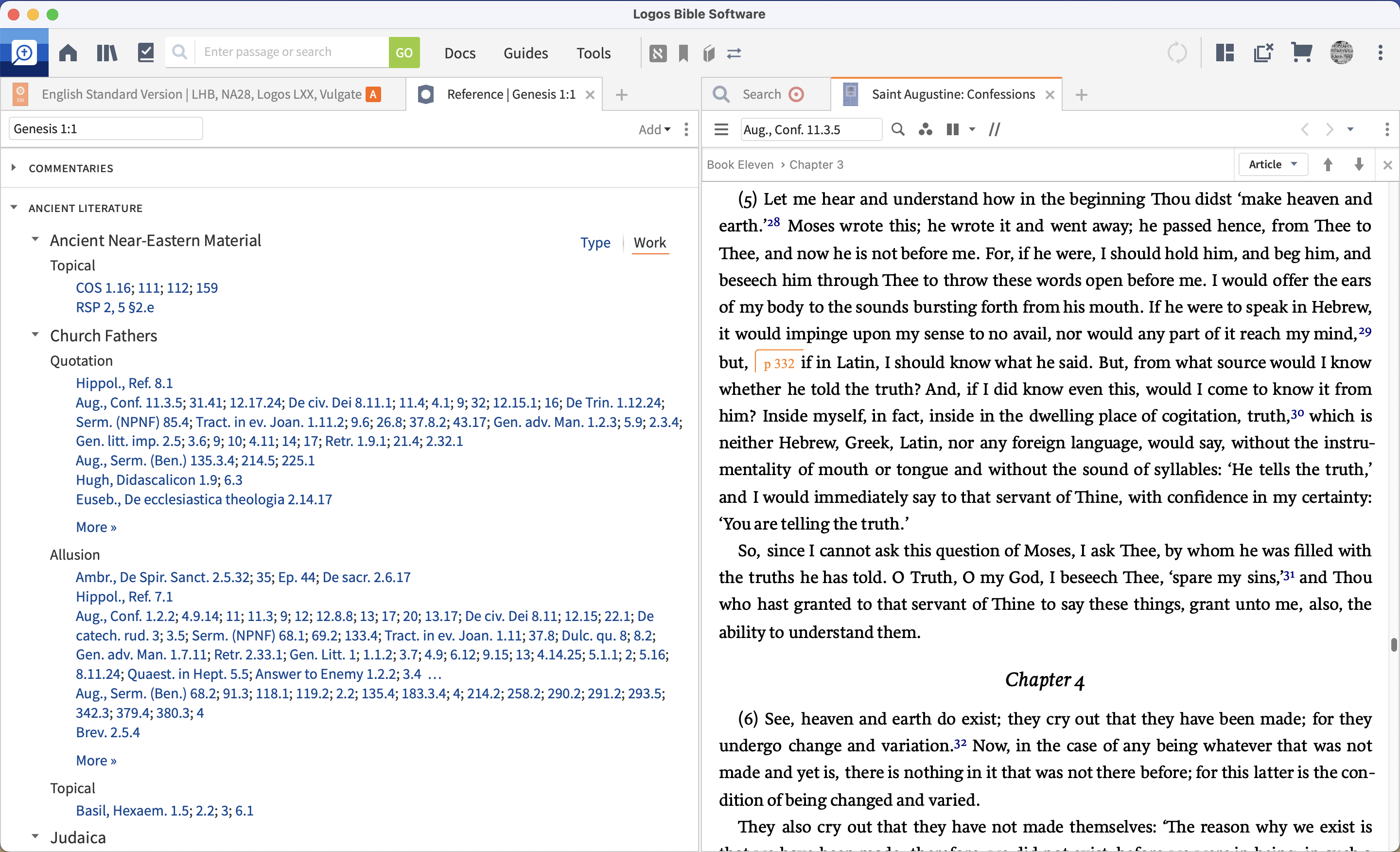The width and height of the screenshot is (1400, 852).
Task: Click the Confessions panel vertical scrollbar
Action: pyautogui.click(x=1394, y=644)
